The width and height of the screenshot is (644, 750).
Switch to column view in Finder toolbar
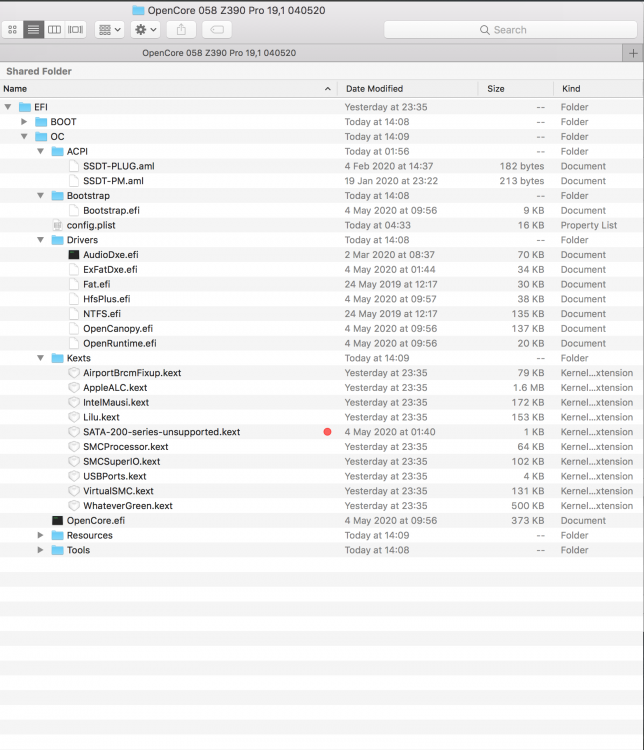click(x=55, y=30)
